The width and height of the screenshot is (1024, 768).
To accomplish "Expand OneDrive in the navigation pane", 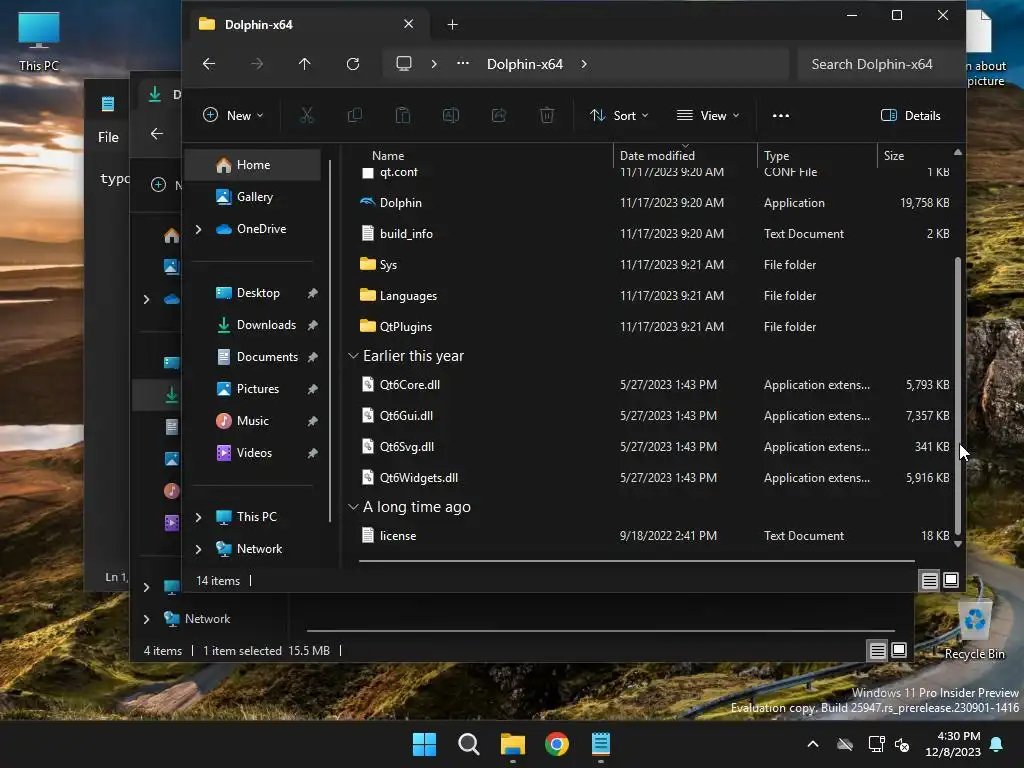I will pos(199,229).
